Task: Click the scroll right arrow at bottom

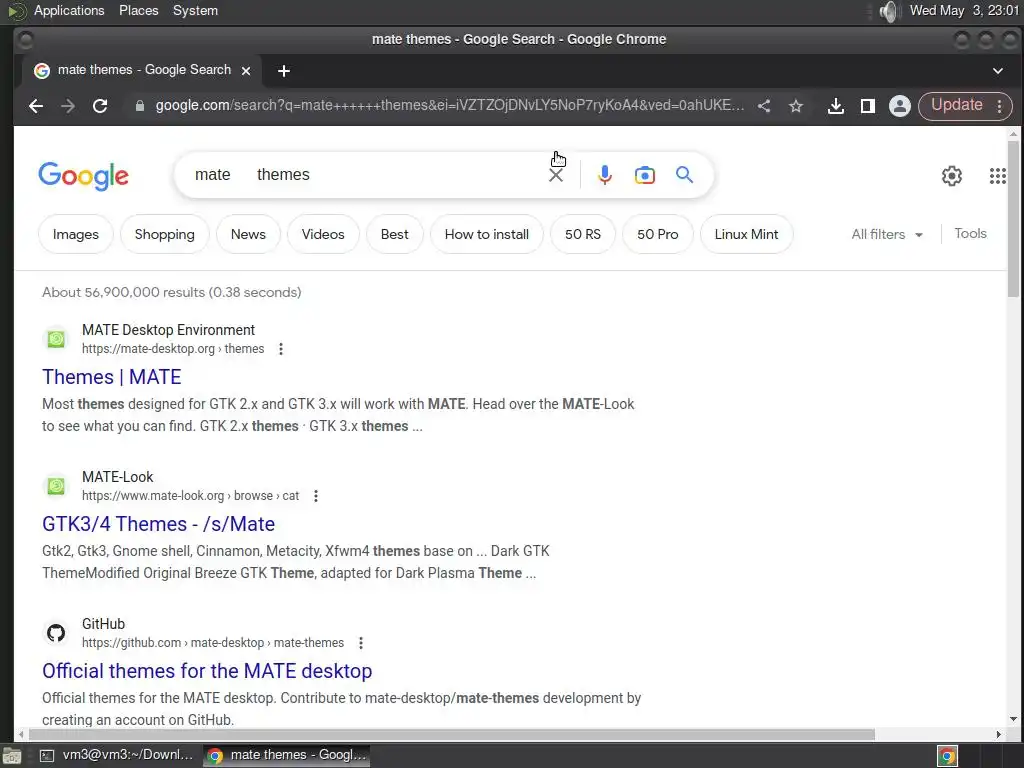Action: [x=998, y=735]
